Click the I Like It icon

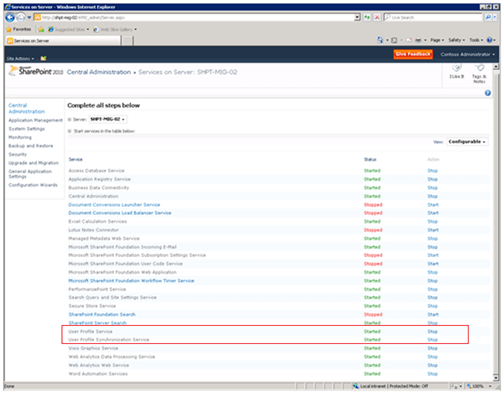(457, 71)
